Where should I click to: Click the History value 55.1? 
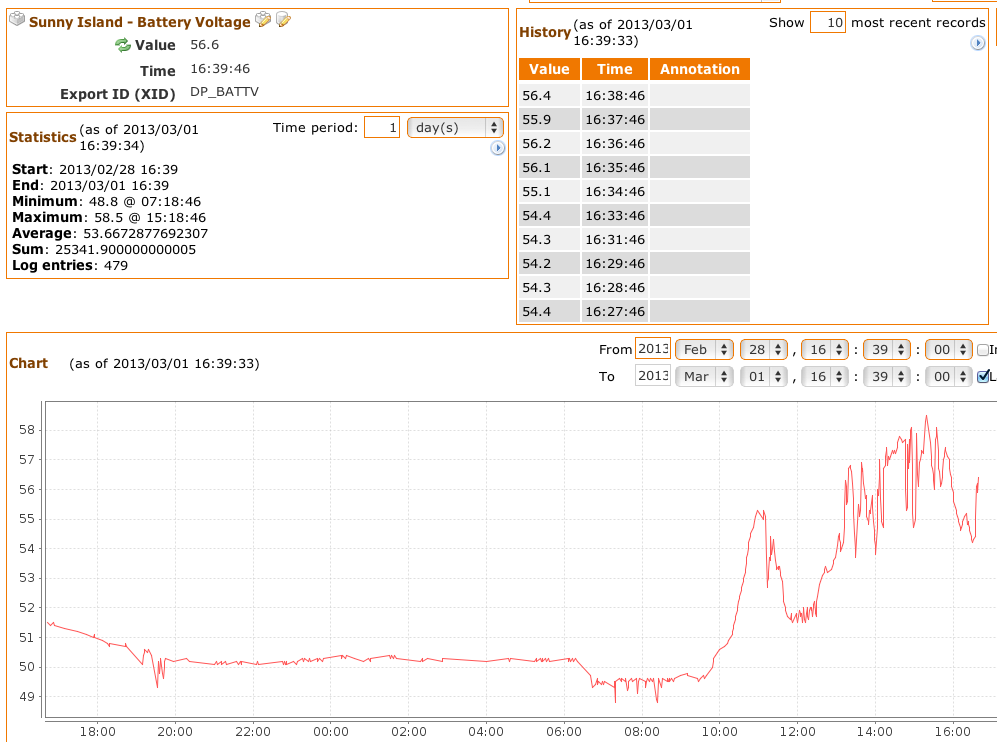(537, 192)
